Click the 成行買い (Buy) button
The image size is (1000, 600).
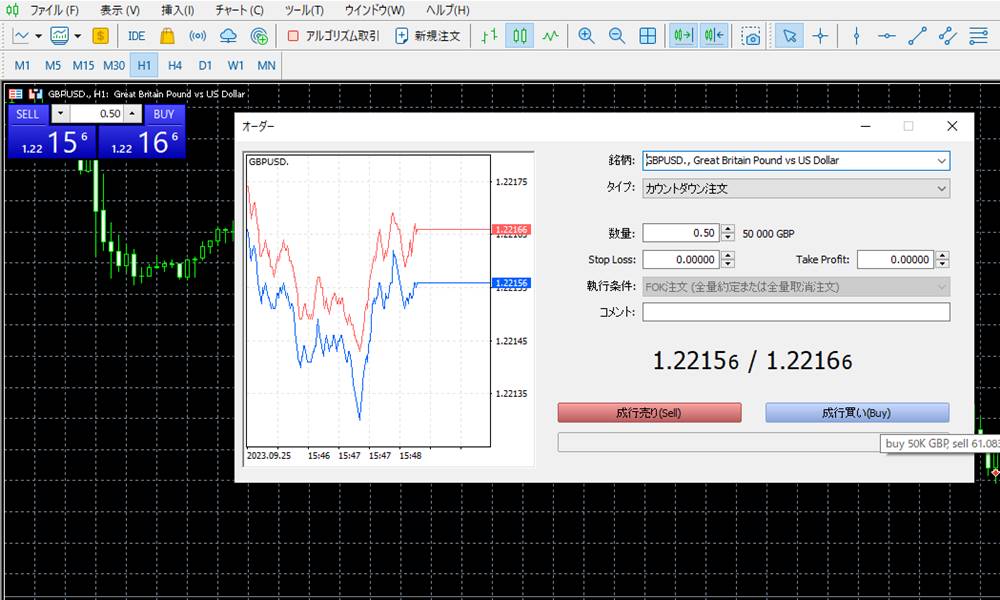coord(856,413)
